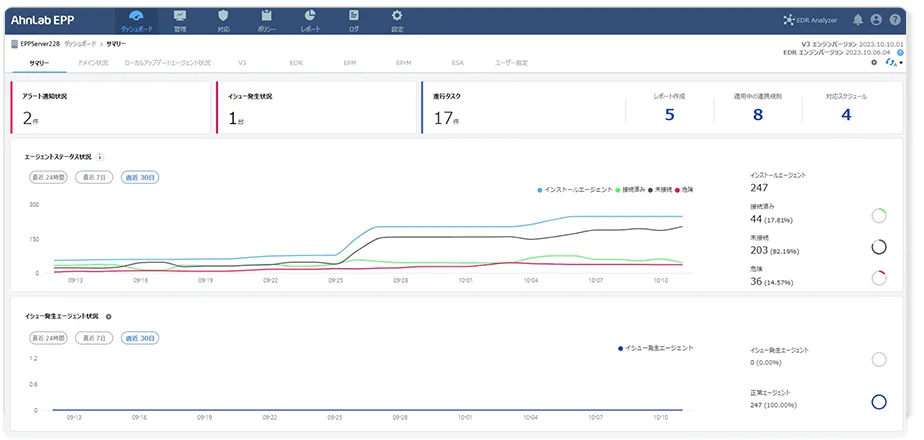The height and width of the screenshot is (440, 924).
Task: Click the green 接続済み donut chart icon
Action: point(879,216)
